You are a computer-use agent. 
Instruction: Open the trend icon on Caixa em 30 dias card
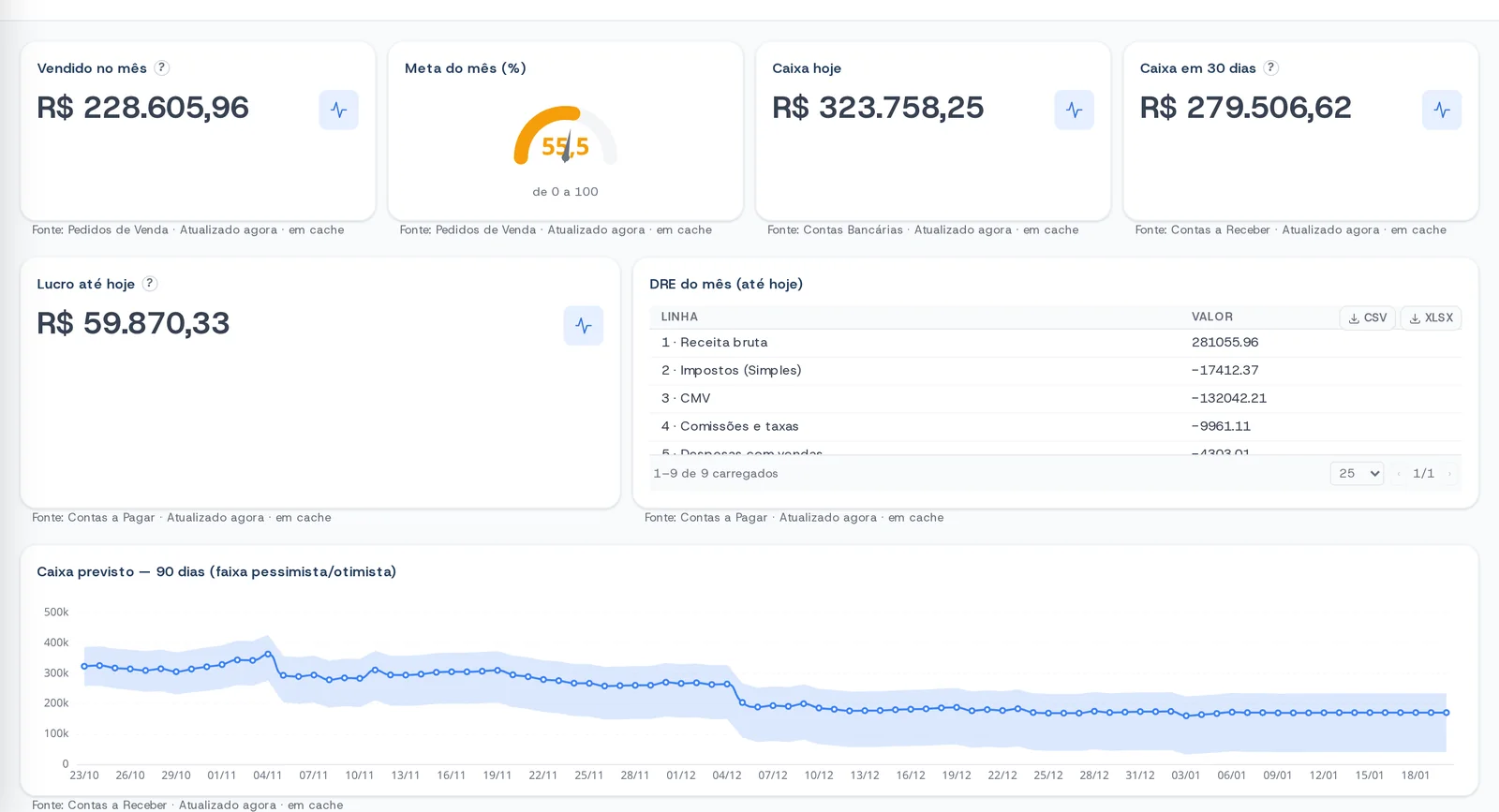coord(1442,110)
